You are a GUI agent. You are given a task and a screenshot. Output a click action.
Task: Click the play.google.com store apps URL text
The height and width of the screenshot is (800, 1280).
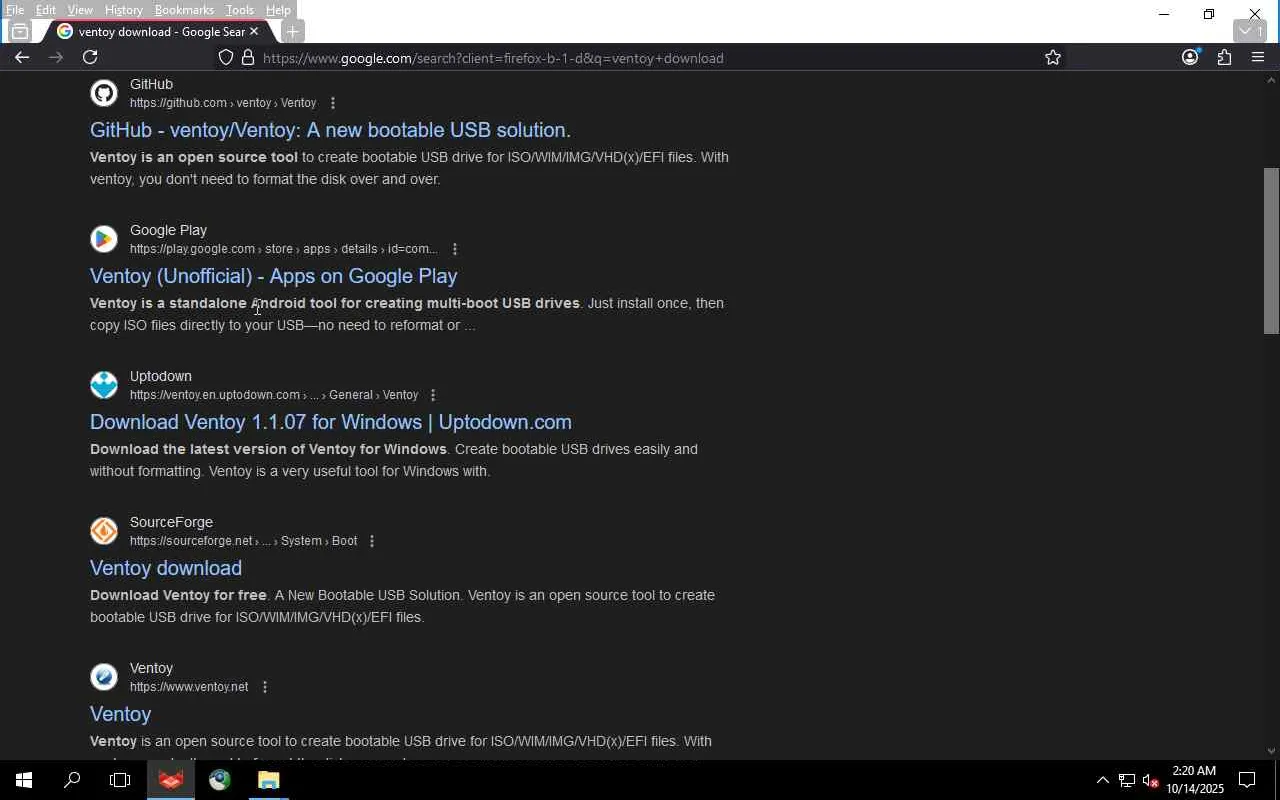pyautogui.click(x=283, y=249)
